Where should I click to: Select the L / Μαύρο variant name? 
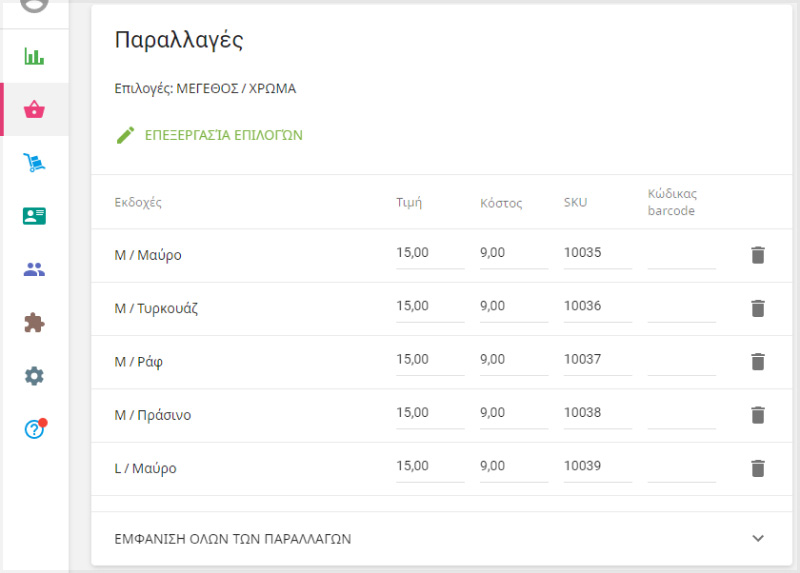(x=145, y=468)
